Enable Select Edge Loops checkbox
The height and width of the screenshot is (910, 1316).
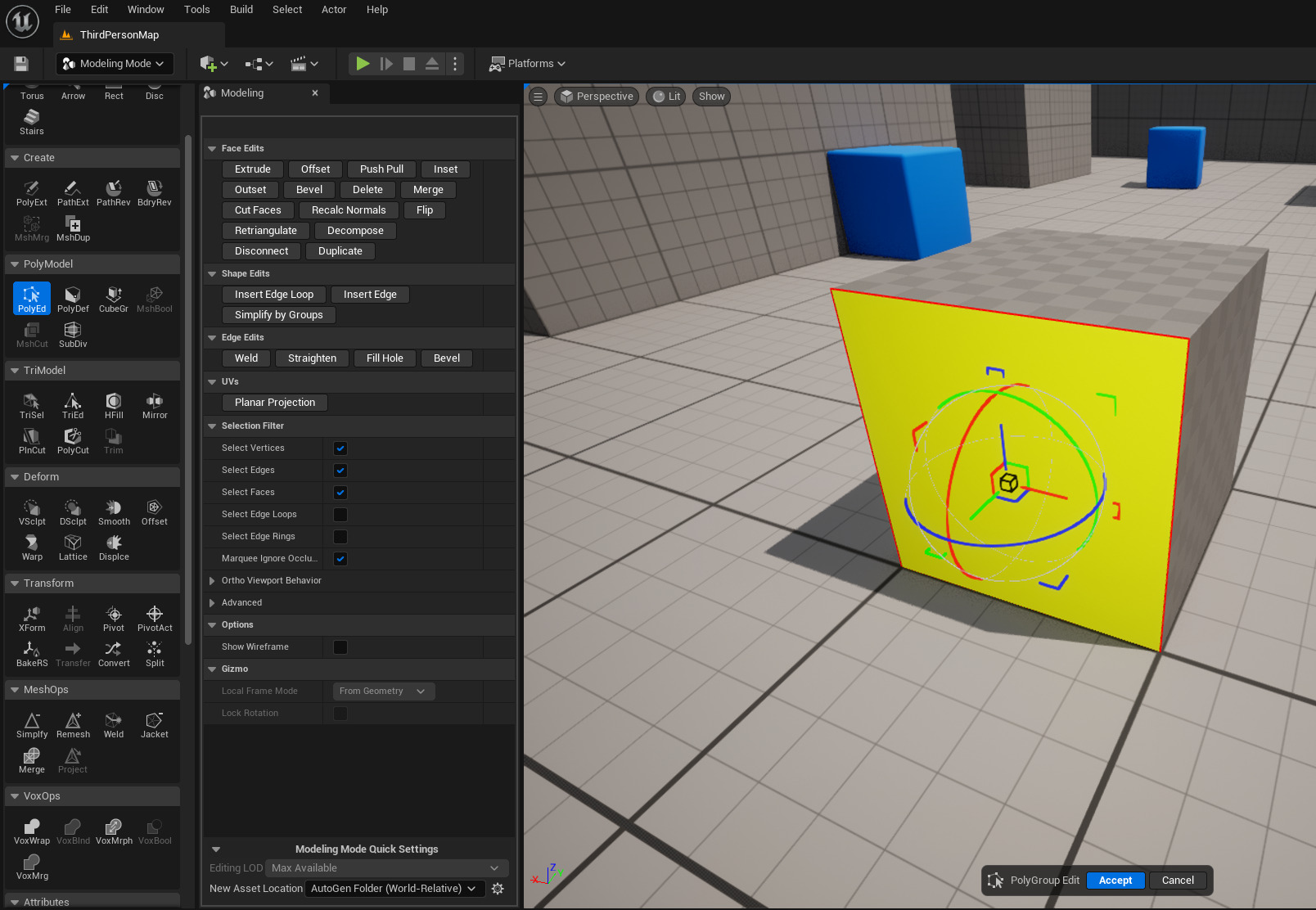340,515
